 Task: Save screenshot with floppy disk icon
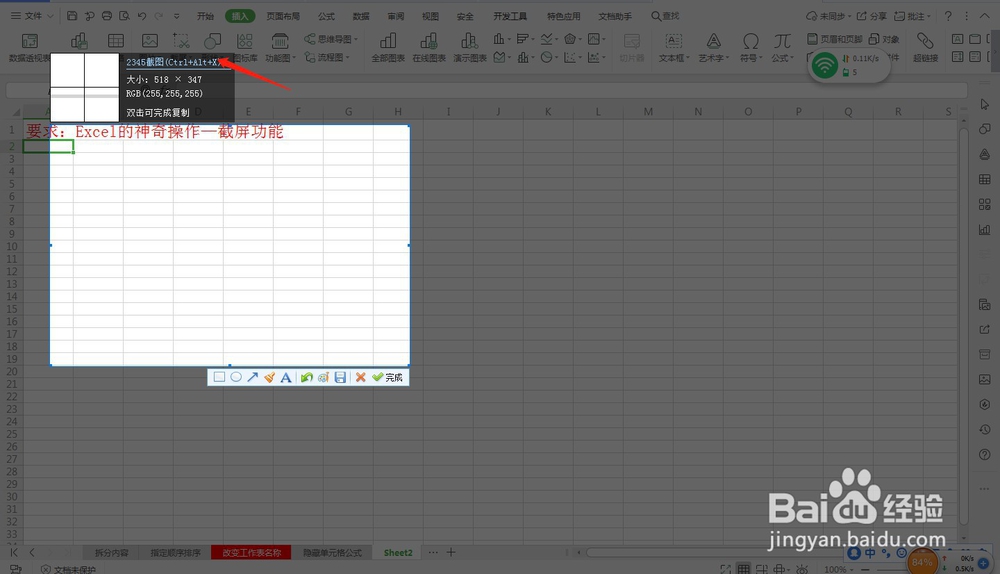(x=340, y=377)
